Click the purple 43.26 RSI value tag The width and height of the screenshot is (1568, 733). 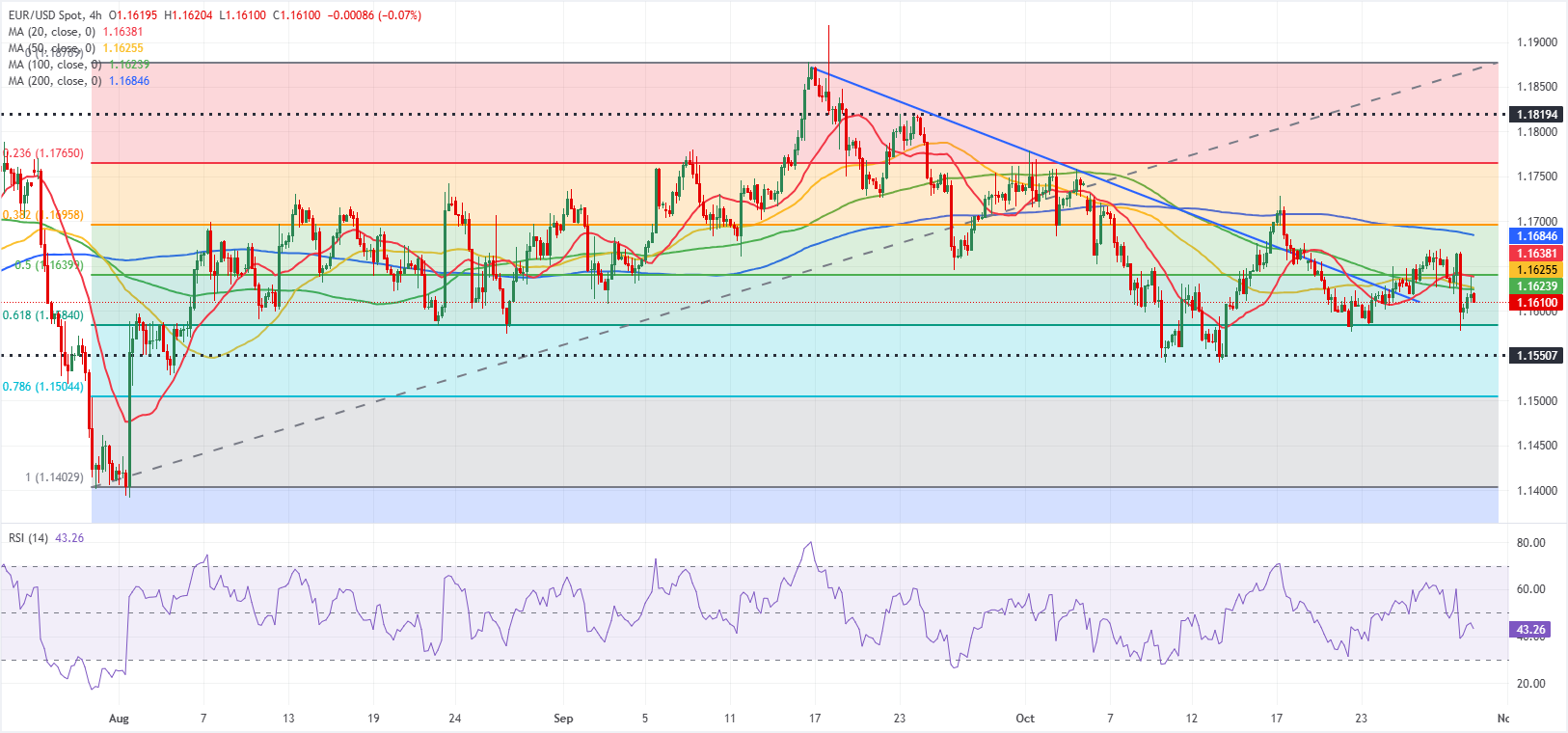tap(1529, 630)
